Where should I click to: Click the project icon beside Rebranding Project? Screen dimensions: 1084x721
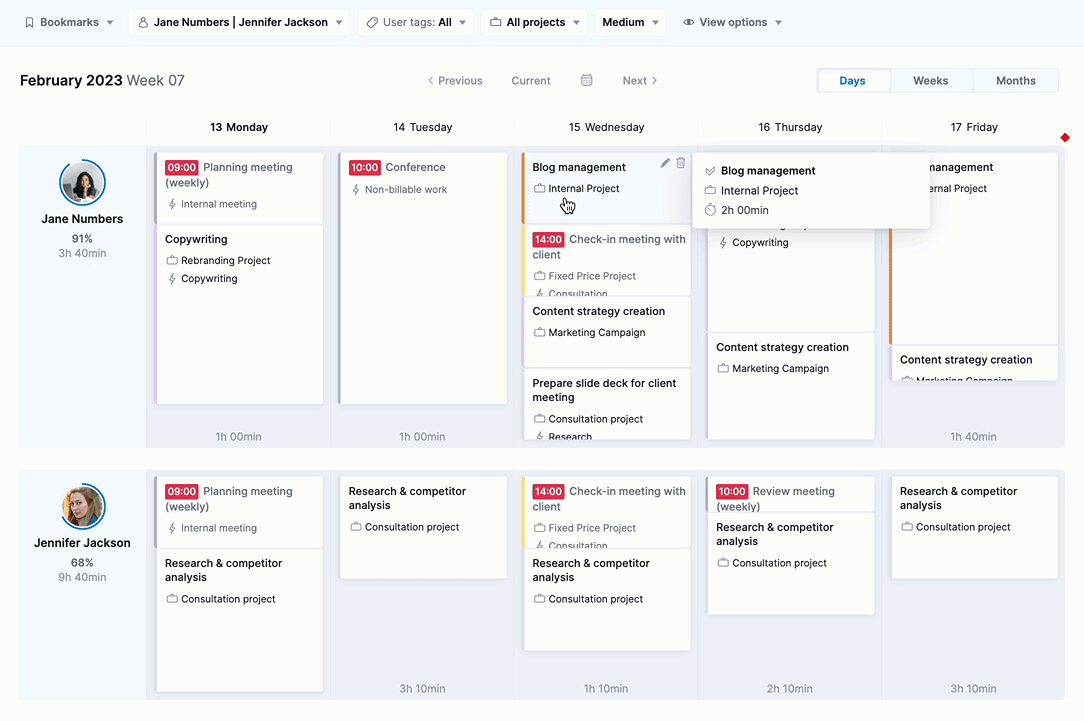pos(172,261)
